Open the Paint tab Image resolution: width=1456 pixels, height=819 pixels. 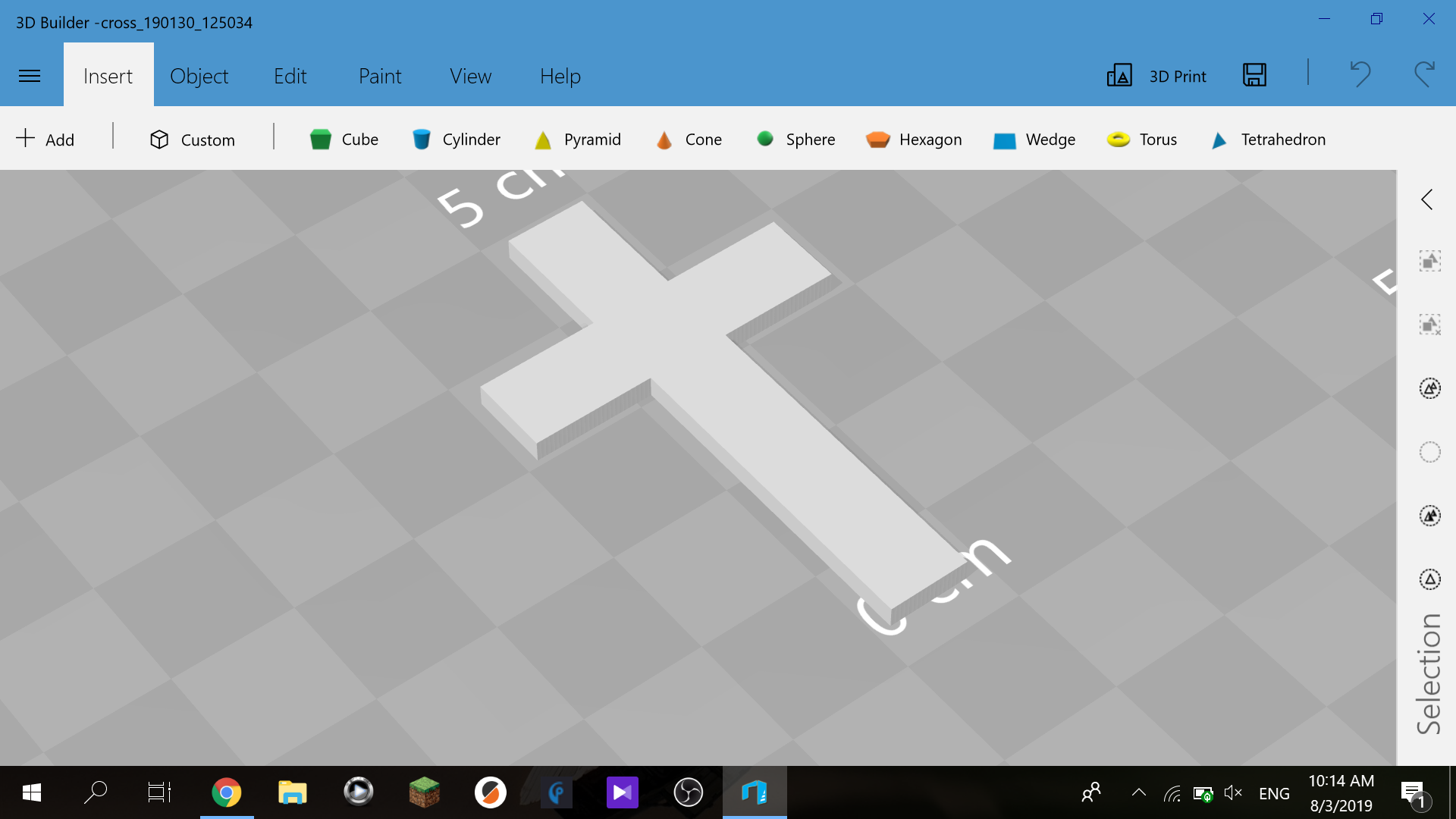(x=380, y=76)
